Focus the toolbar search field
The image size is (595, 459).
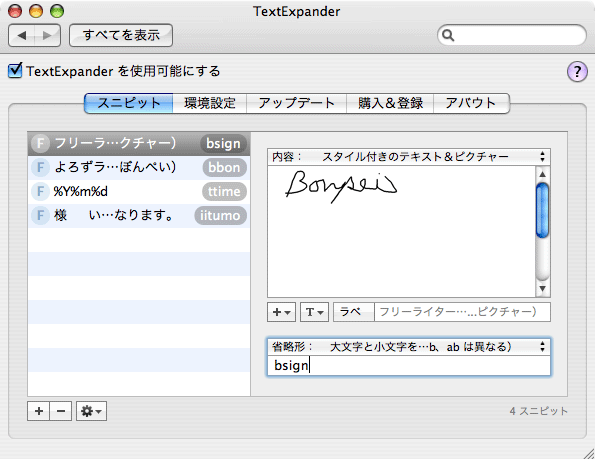512,36
